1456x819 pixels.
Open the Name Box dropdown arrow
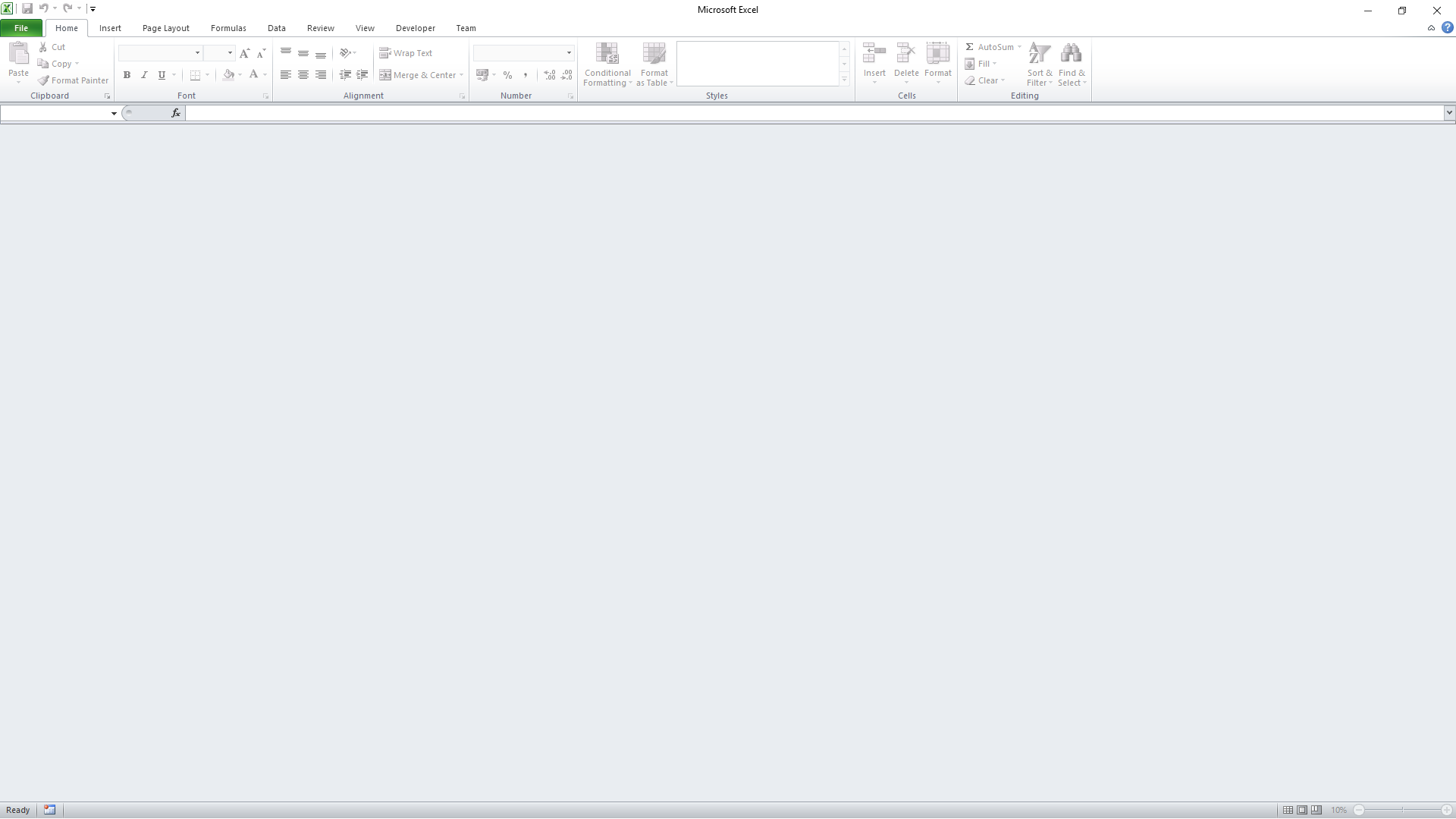coord(114,114)
